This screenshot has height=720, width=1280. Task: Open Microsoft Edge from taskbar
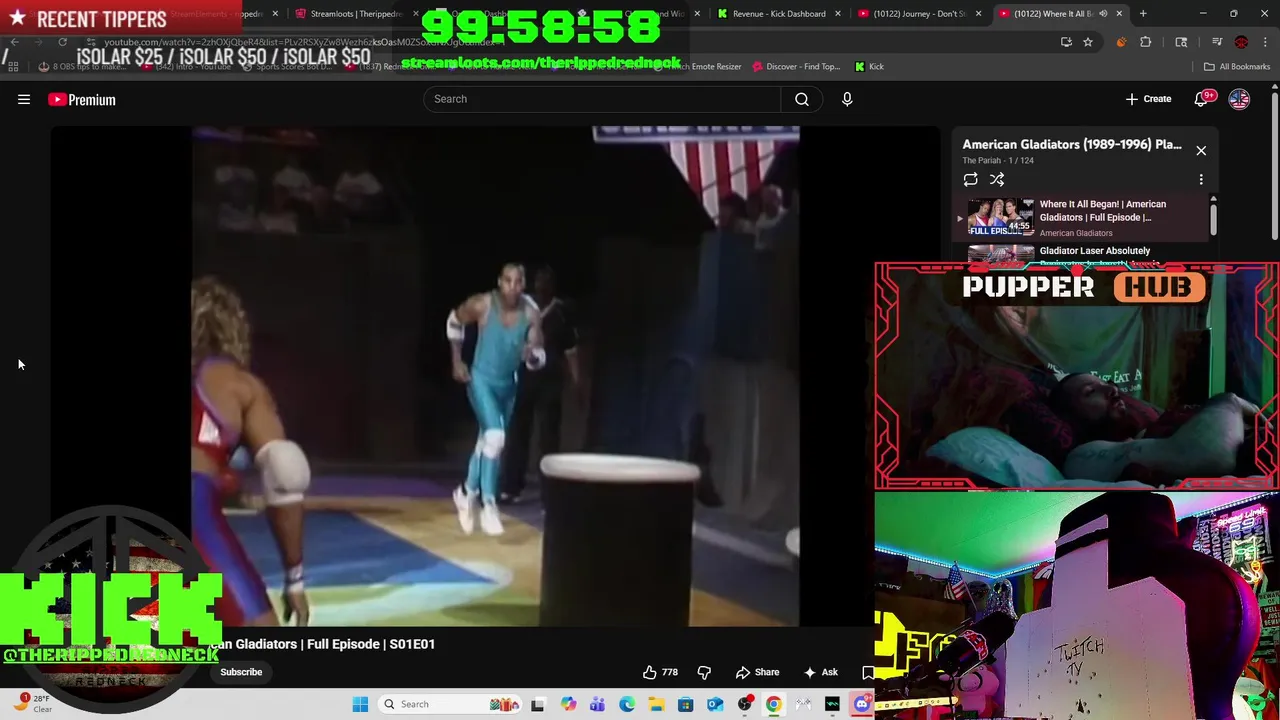(627, 704)
